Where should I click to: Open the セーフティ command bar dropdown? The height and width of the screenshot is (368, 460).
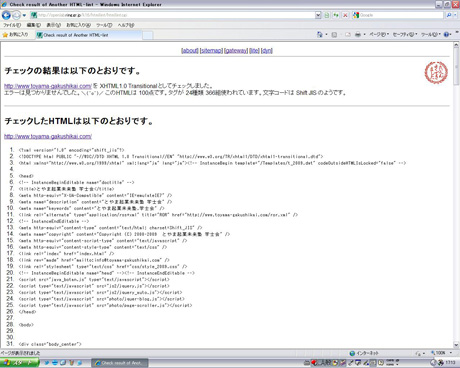coord(405,35)
